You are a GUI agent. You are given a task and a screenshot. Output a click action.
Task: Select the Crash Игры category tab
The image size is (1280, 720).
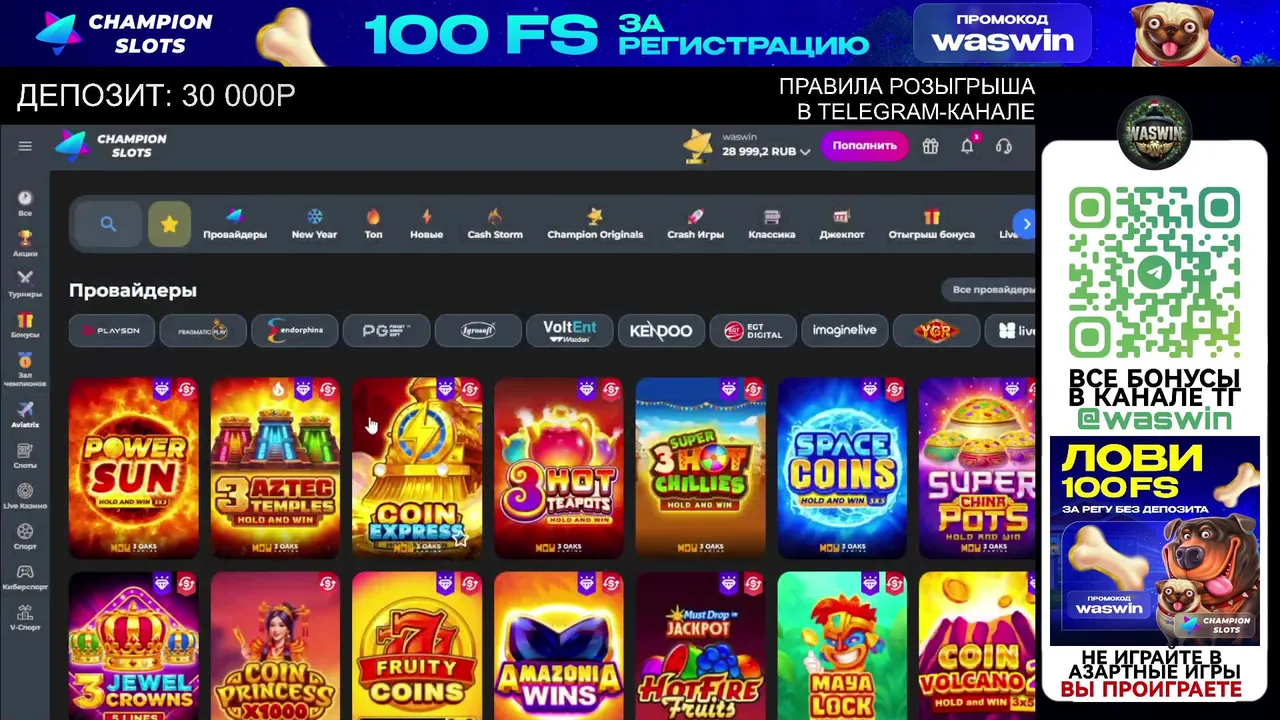[x=695, y=224]
